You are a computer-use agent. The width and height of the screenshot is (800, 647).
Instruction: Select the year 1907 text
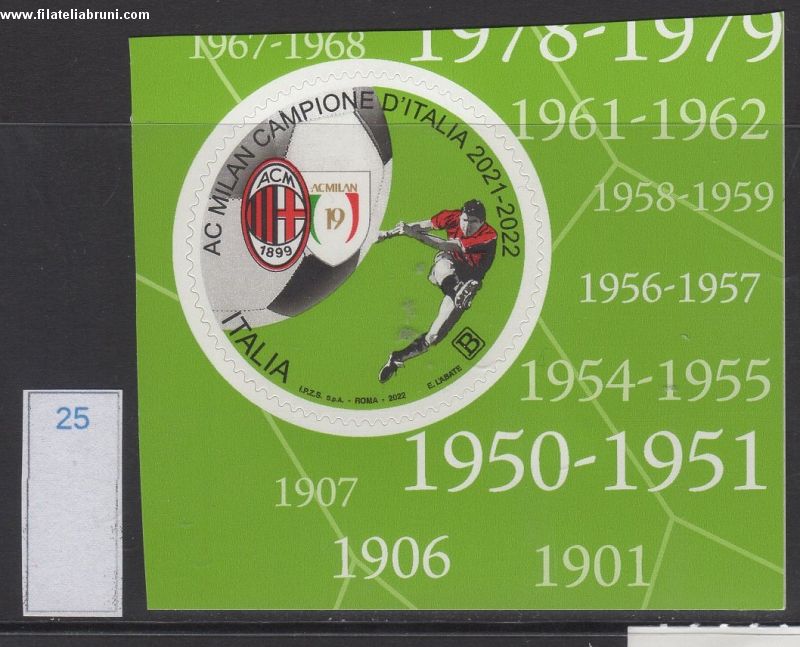316,492
